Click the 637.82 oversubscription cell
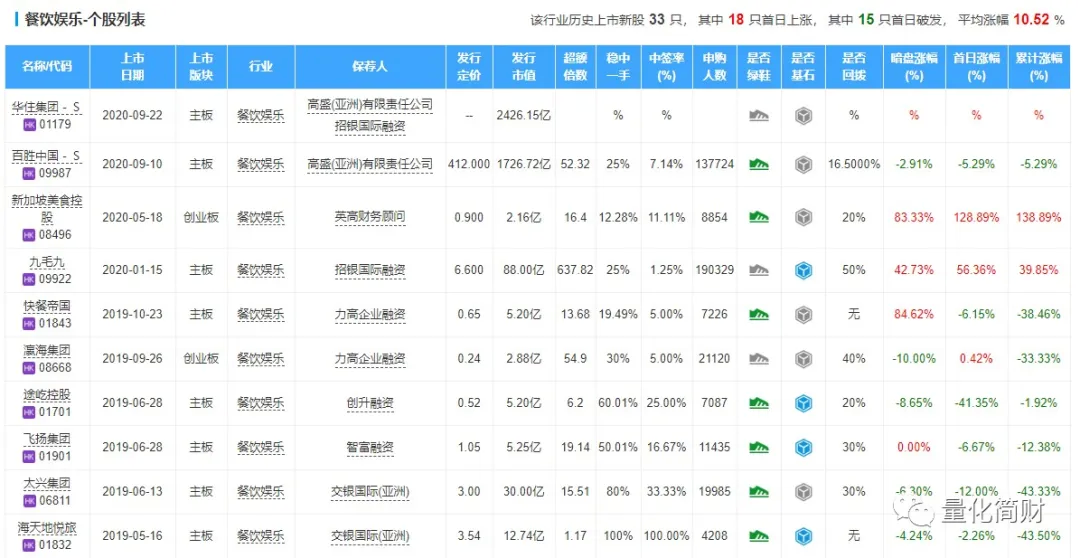The image size is (1080, 558). (575, 270)
